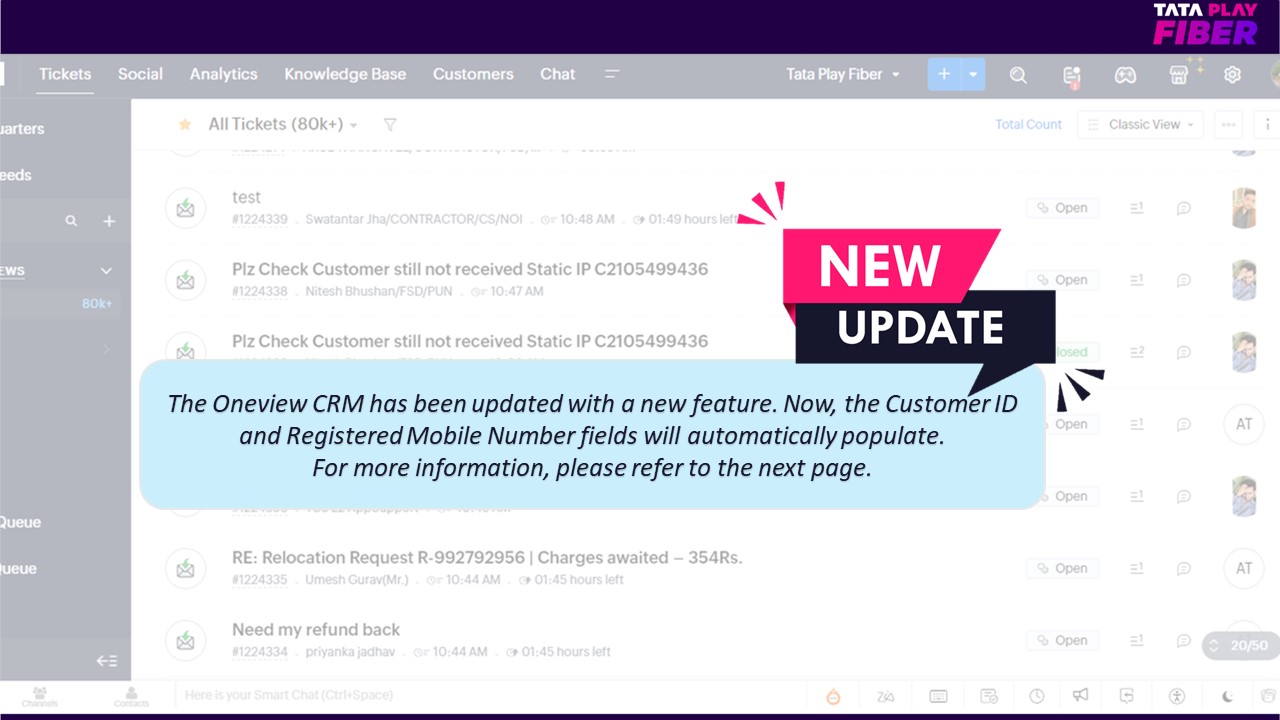Select the mail icon for Relocation Request ticket
This screenshot has height=720, width=1280.
tap(185, 568)
